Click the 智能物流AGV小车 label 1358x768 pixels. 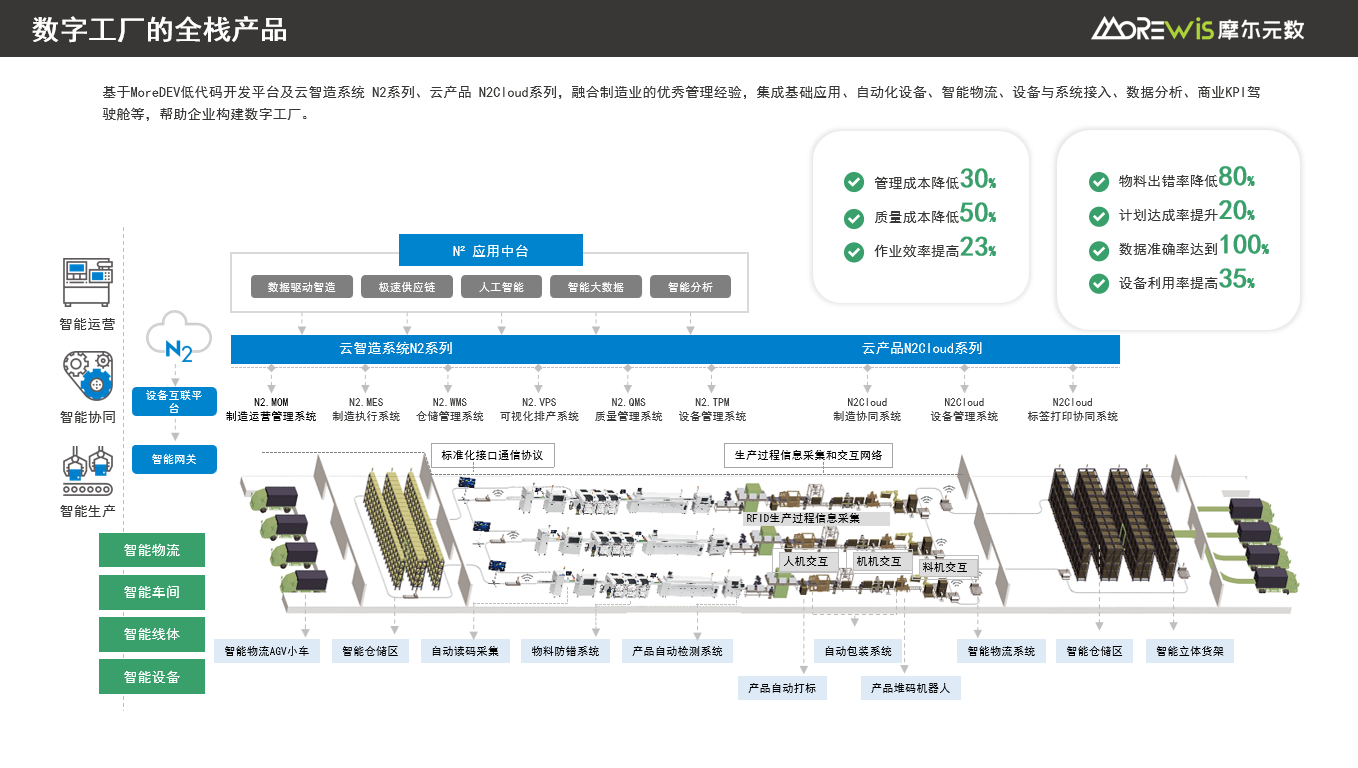point(267,651)
